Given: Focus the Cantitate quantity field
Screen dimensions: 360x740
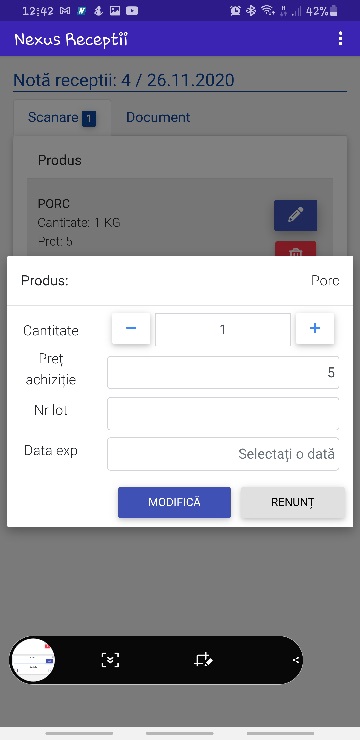Looking at the screenshot, I should 223,329.
